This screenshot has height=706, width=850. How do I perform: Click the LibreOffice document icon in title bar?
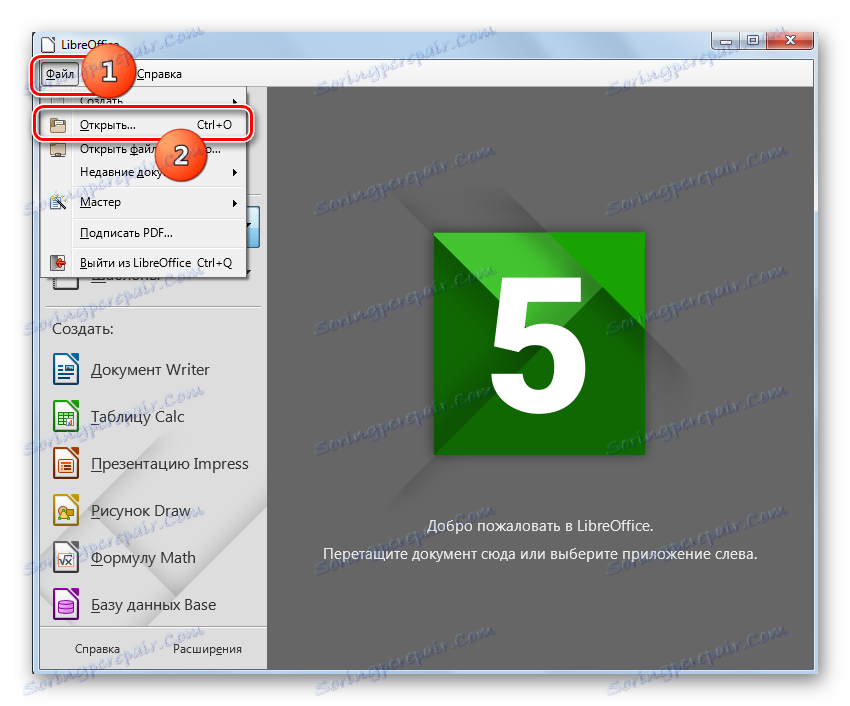pyautogui.click(x=48, y=44)
